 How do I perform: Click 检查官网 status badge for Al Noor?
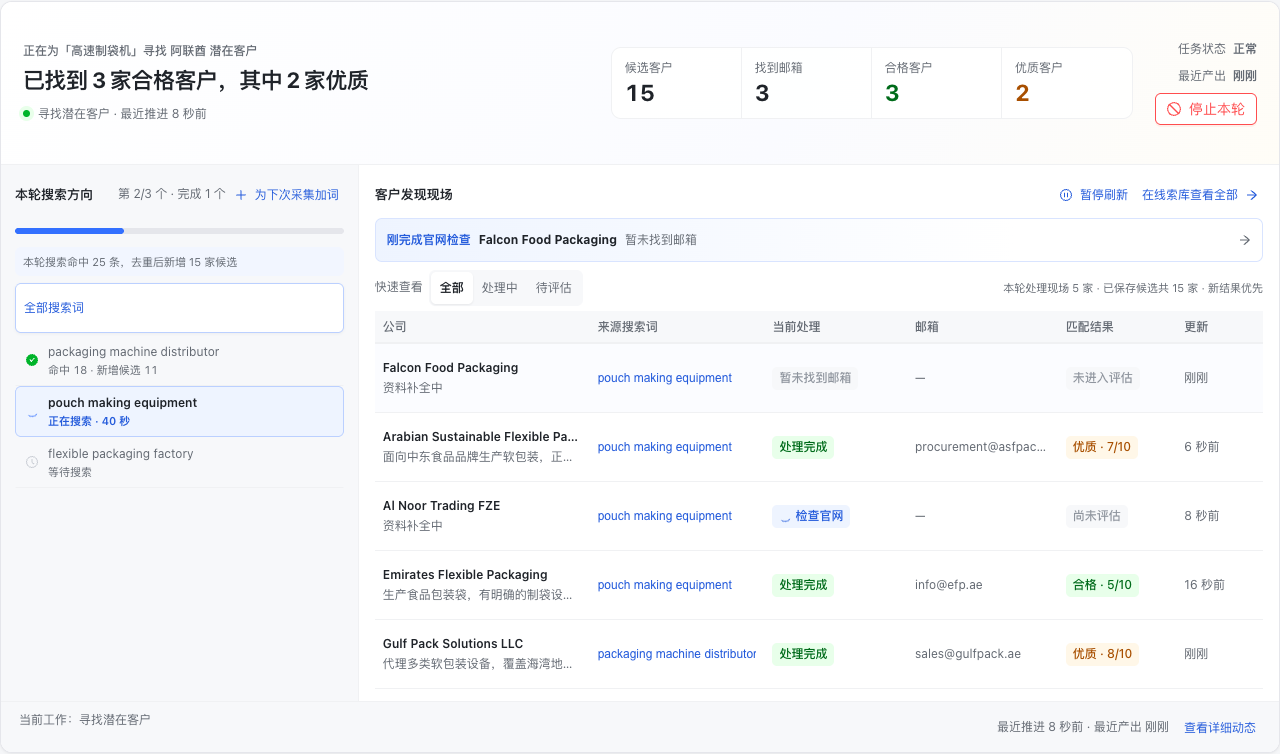pyautogui.click(x=811, y=516)
